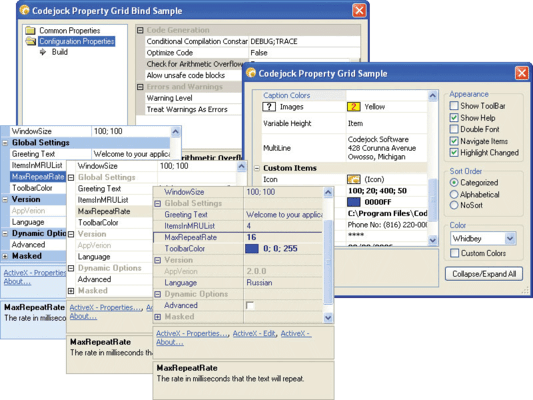Click the arrow icon beside Build
Screen dimensions: 533x400
pyautogui.click(x=43, y=52)
